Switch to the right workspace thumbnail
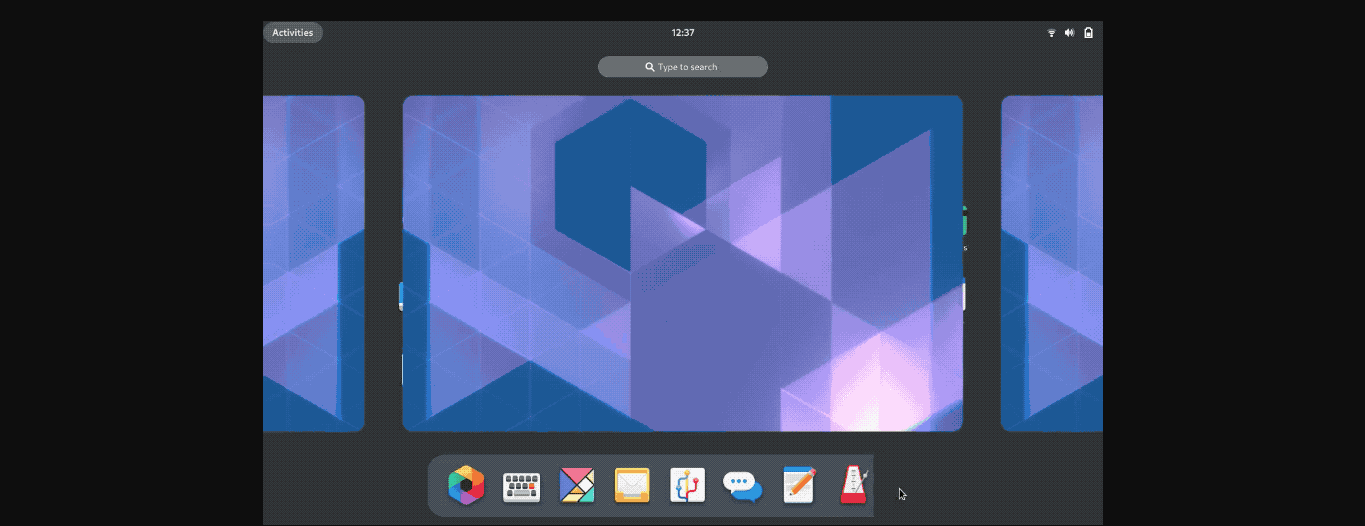Viewport: 1365px width, 526px height. [x=1052, y=263]
